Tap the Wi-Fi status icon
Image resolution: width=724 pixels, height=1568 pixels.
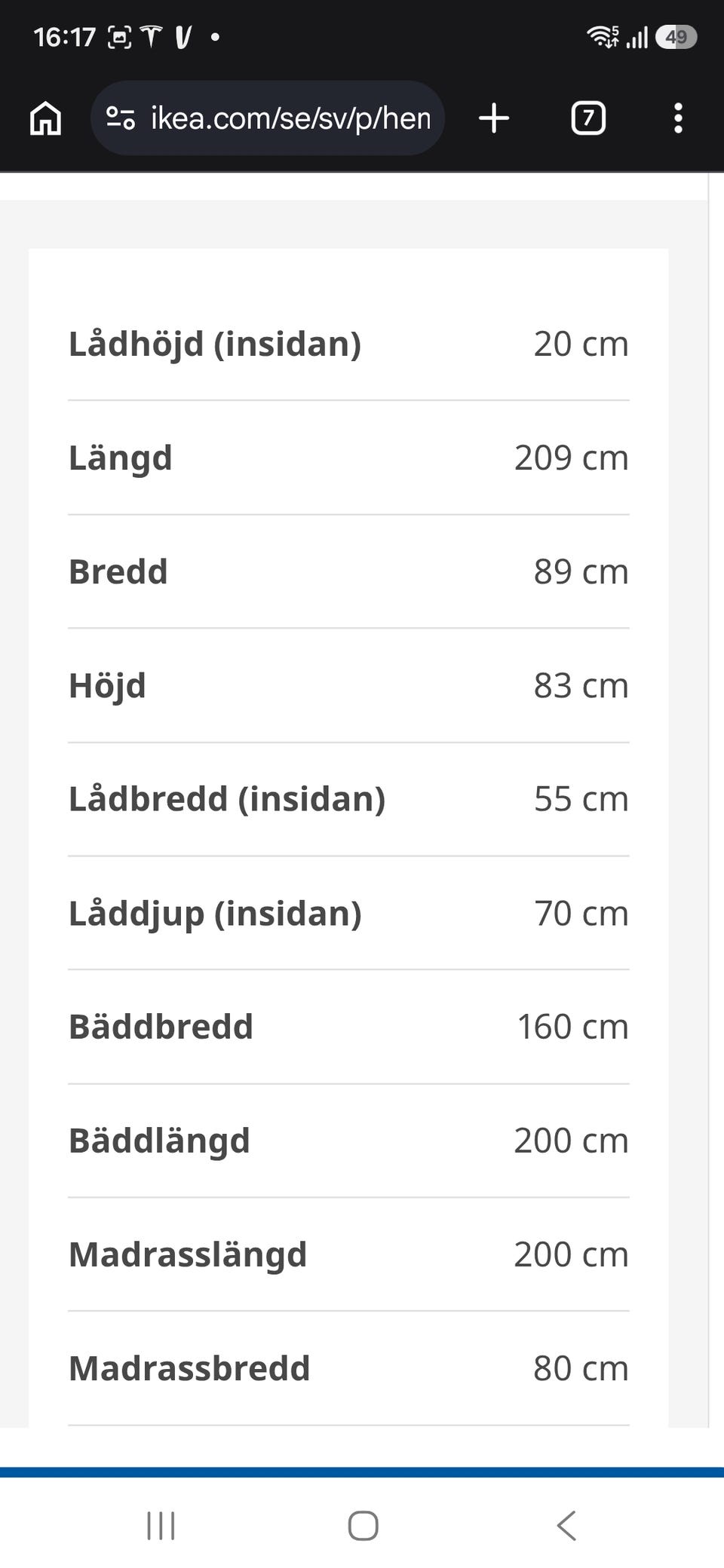(603, 36)
